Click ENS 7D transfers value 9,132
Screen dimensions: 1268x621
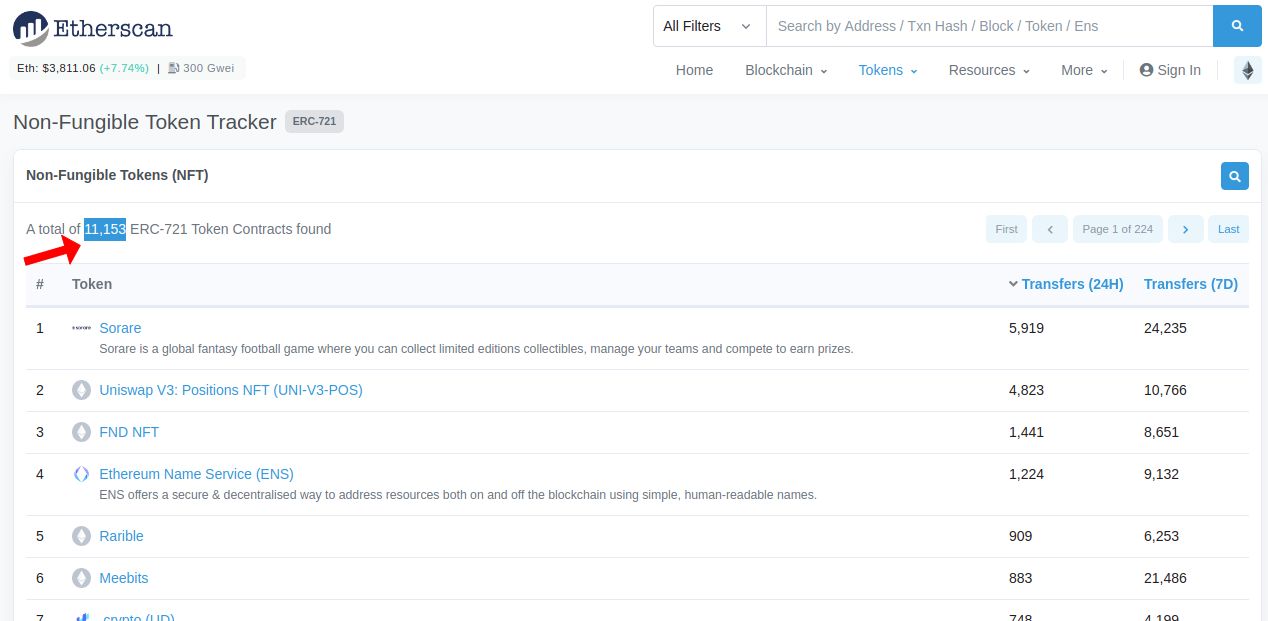(1161, 474)
